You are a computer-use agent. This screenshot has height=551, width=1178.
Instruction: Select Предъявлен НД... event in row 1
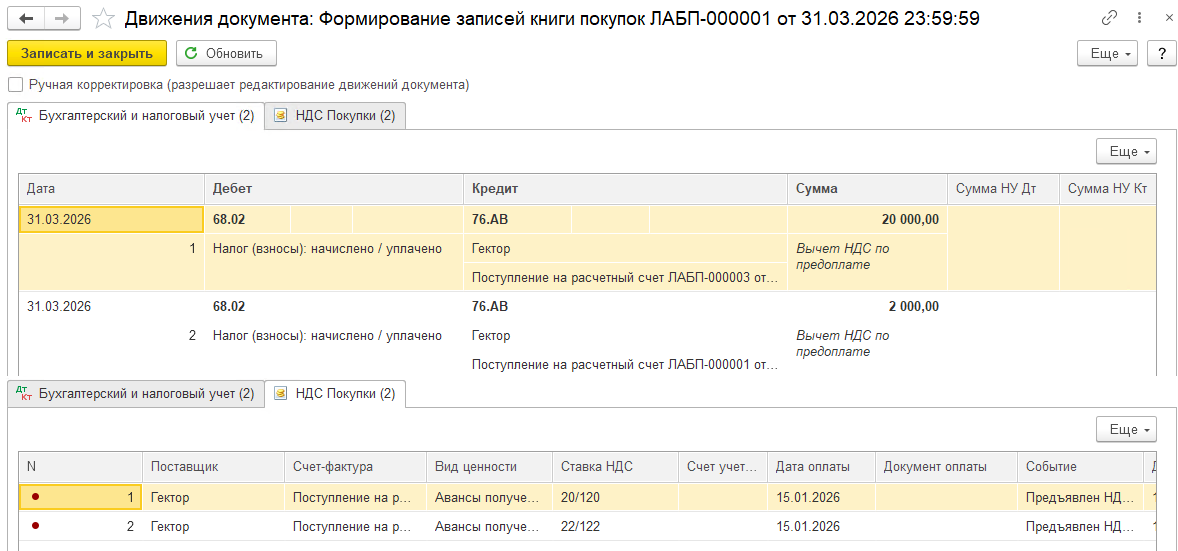coord(1080,498)
